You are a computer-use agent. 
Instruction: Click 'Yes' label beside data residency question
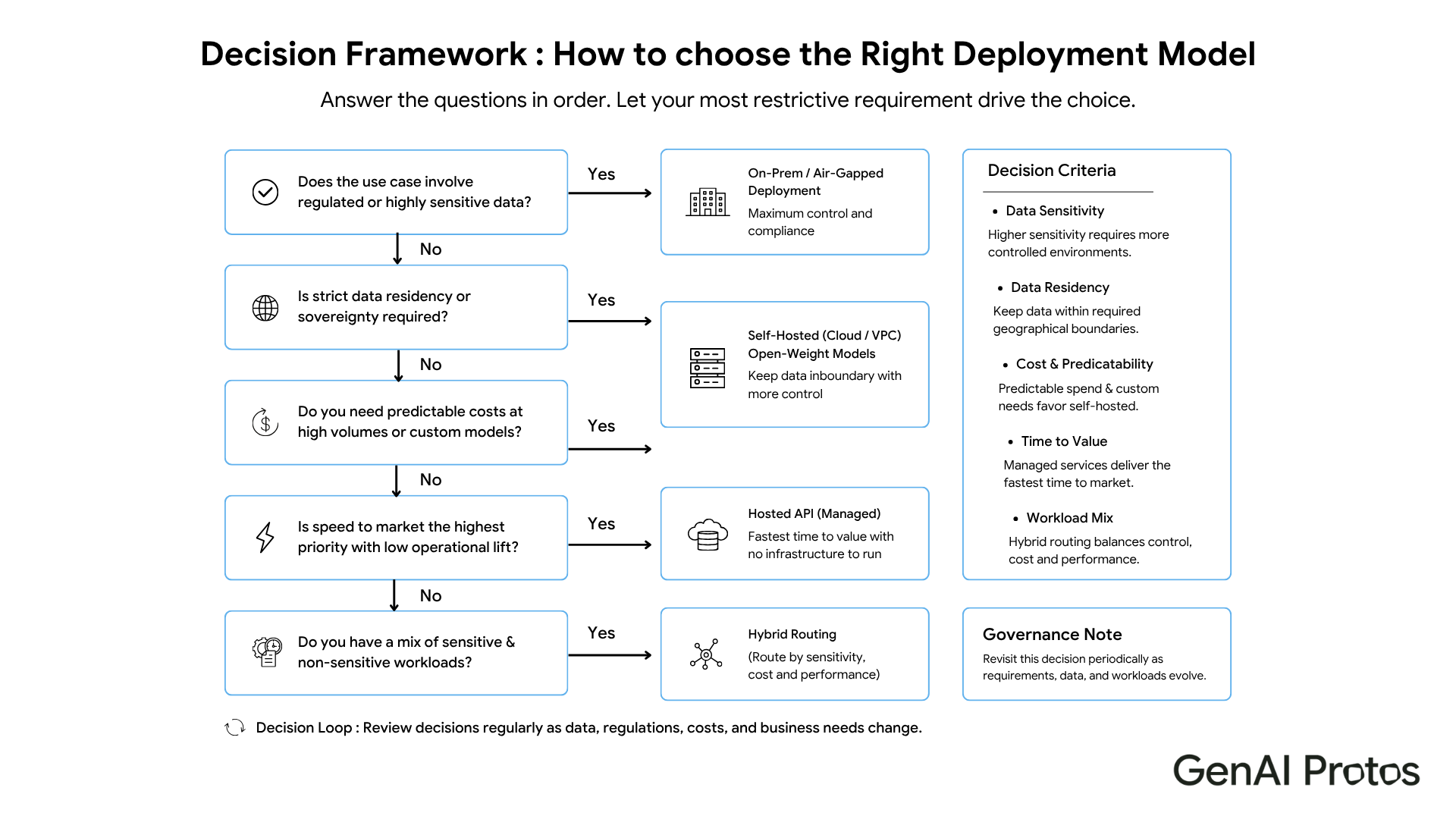pyautogui.click(x=601, y=300)
